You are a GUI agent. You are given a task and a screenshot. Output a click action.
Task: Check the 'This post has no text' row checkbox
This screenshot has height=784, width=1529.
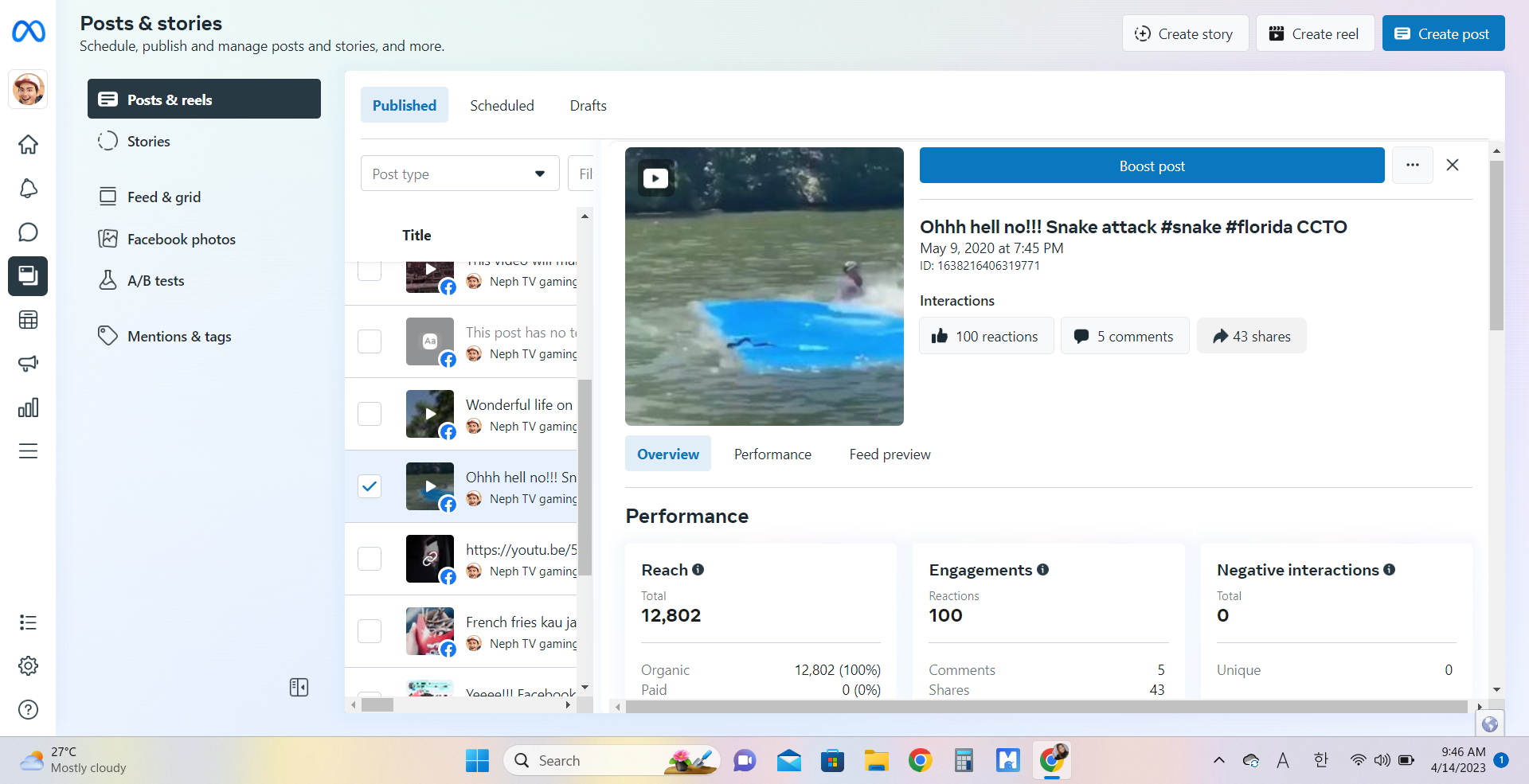point(370,341)
